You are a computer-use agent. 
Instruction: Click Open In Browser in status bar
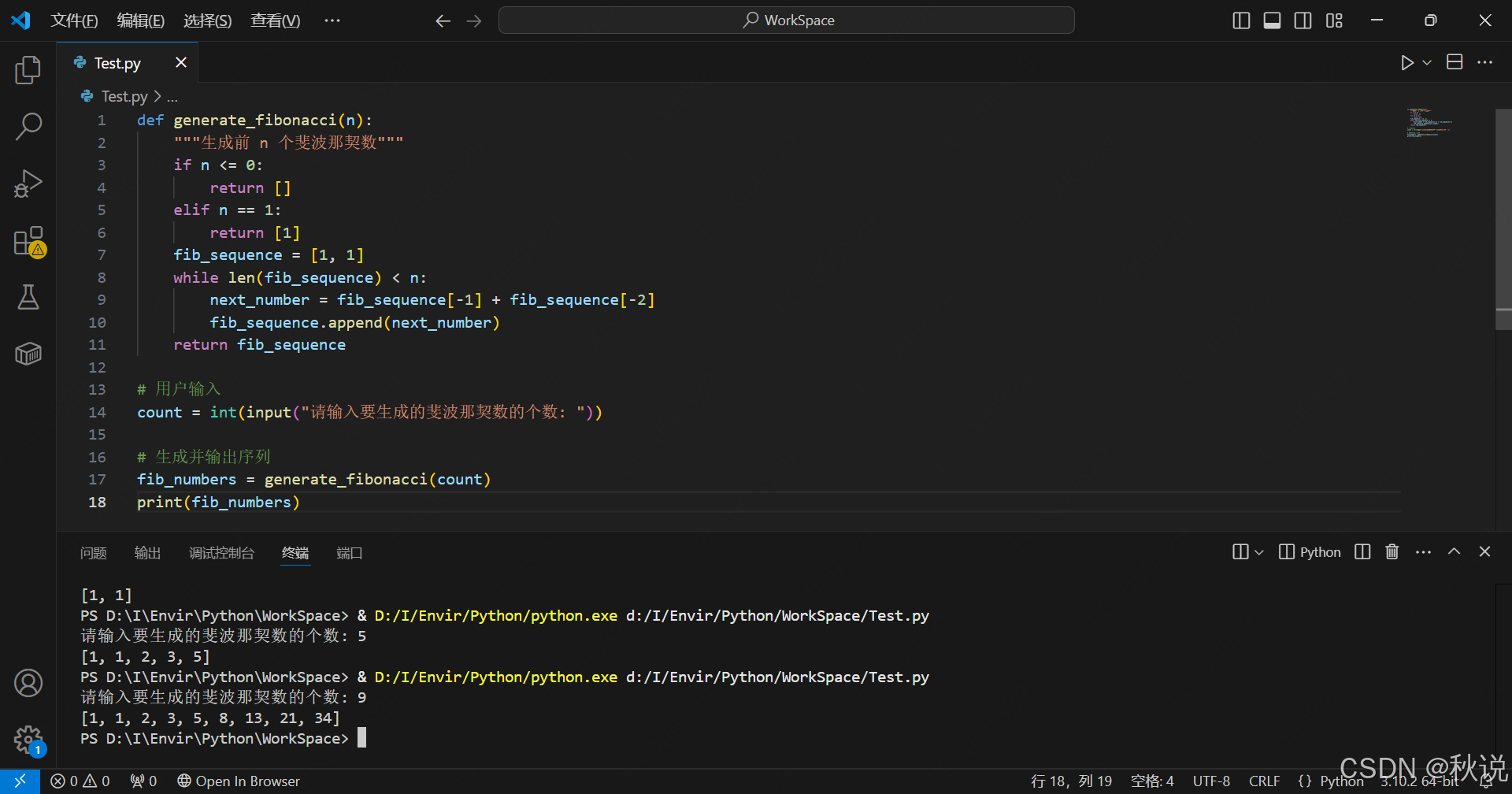[239, 781]
